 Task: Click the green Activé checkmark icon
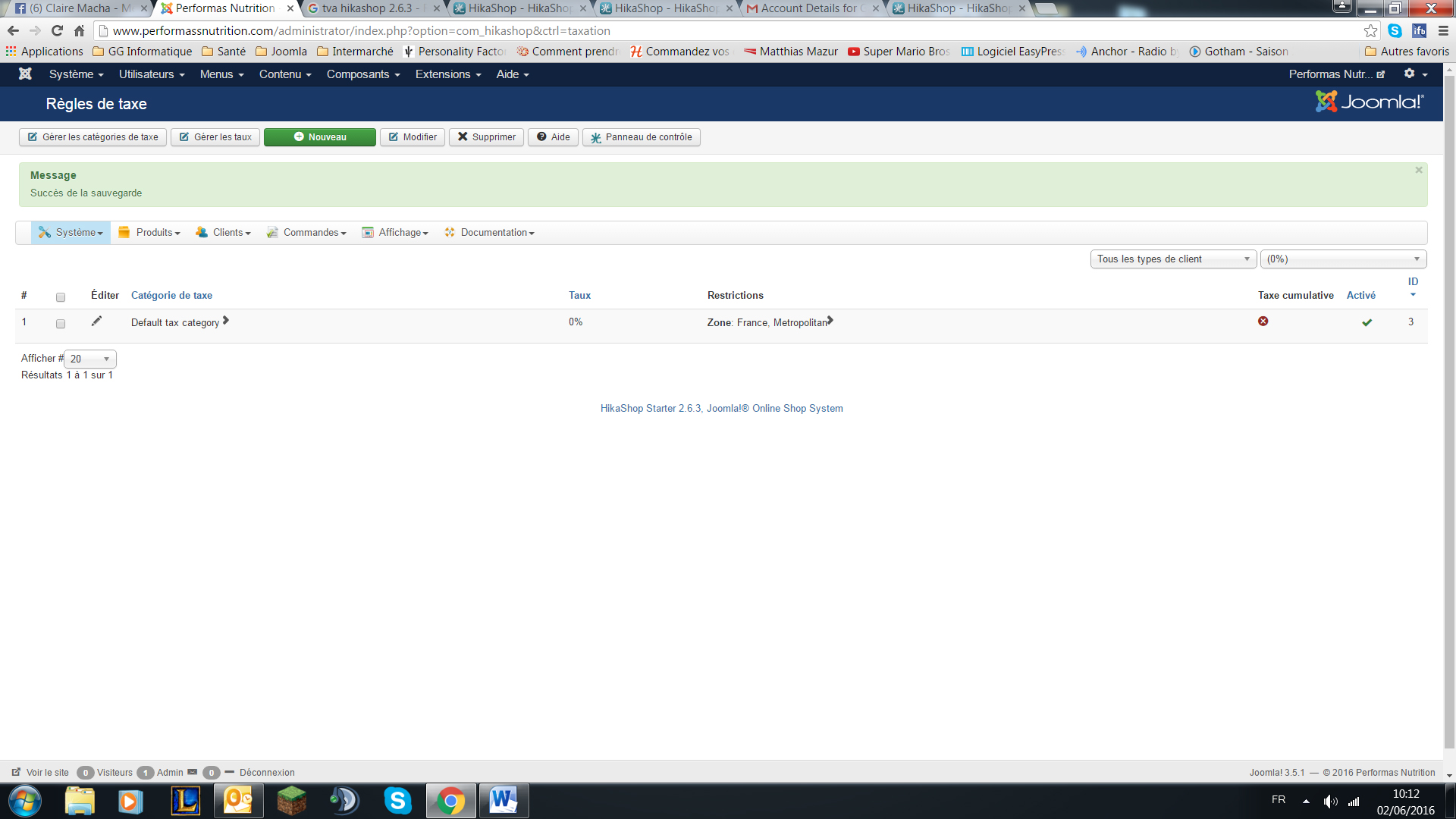[1367, 322]
